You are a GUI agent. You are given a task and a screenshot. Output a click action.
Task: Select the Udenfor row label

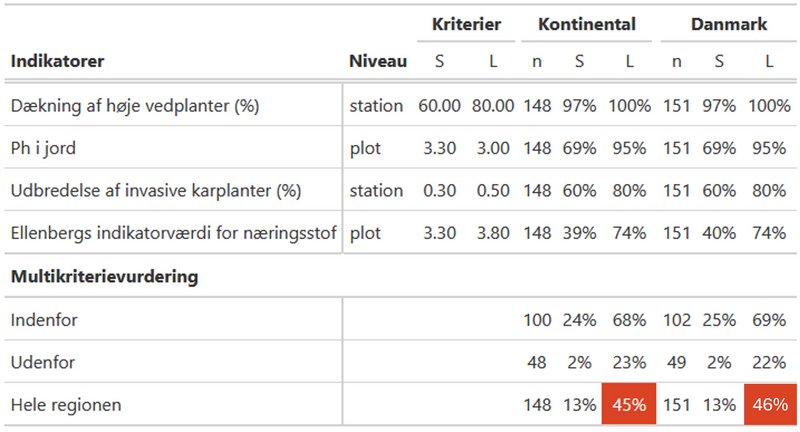tap(43, 362)
